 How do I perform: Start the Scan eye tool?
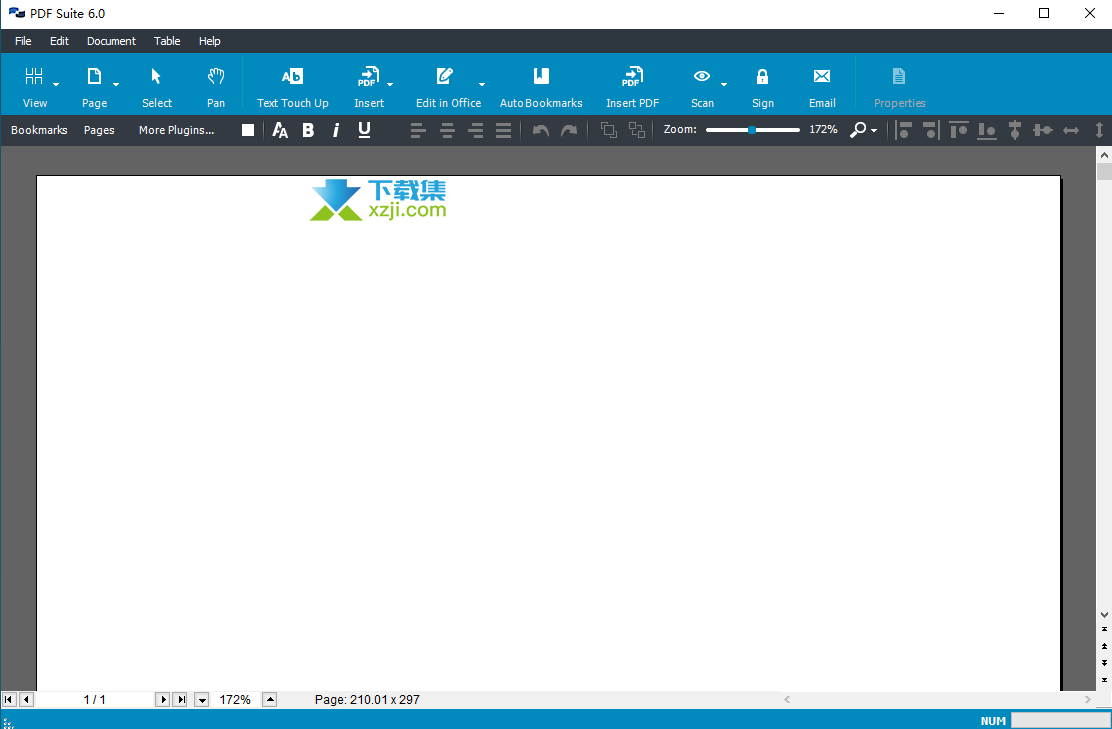pyautogui.click(x=702, y=87)
